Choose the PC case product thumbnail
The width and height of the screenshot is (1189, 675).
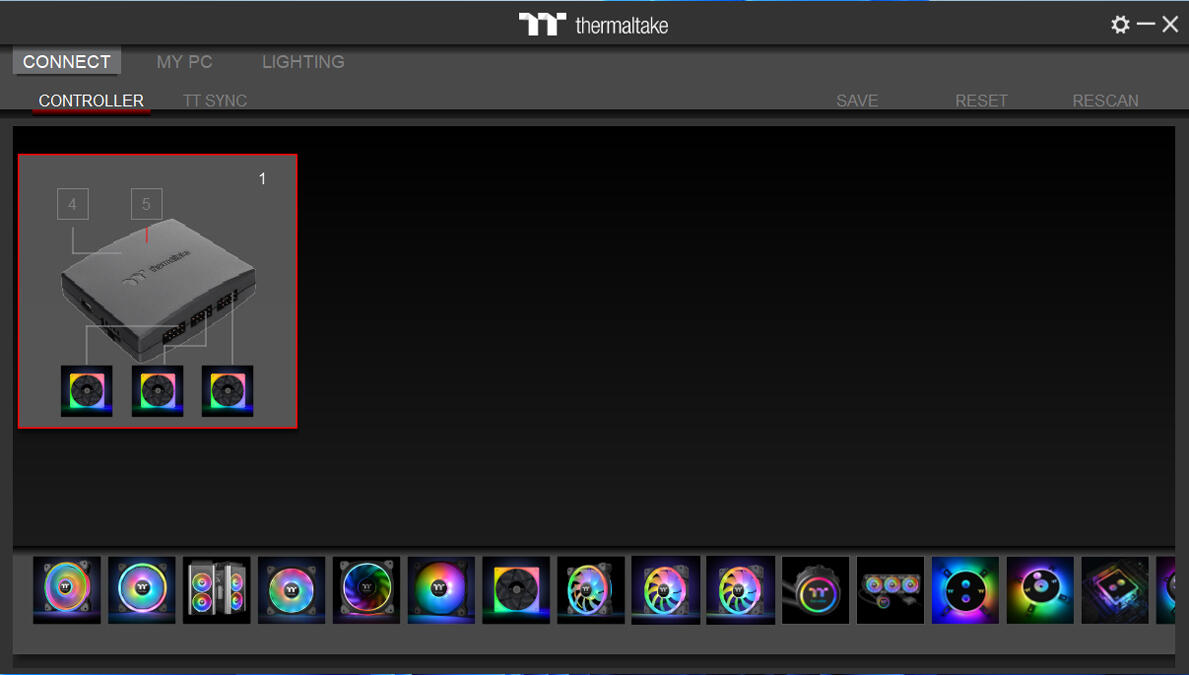point(217,590)
